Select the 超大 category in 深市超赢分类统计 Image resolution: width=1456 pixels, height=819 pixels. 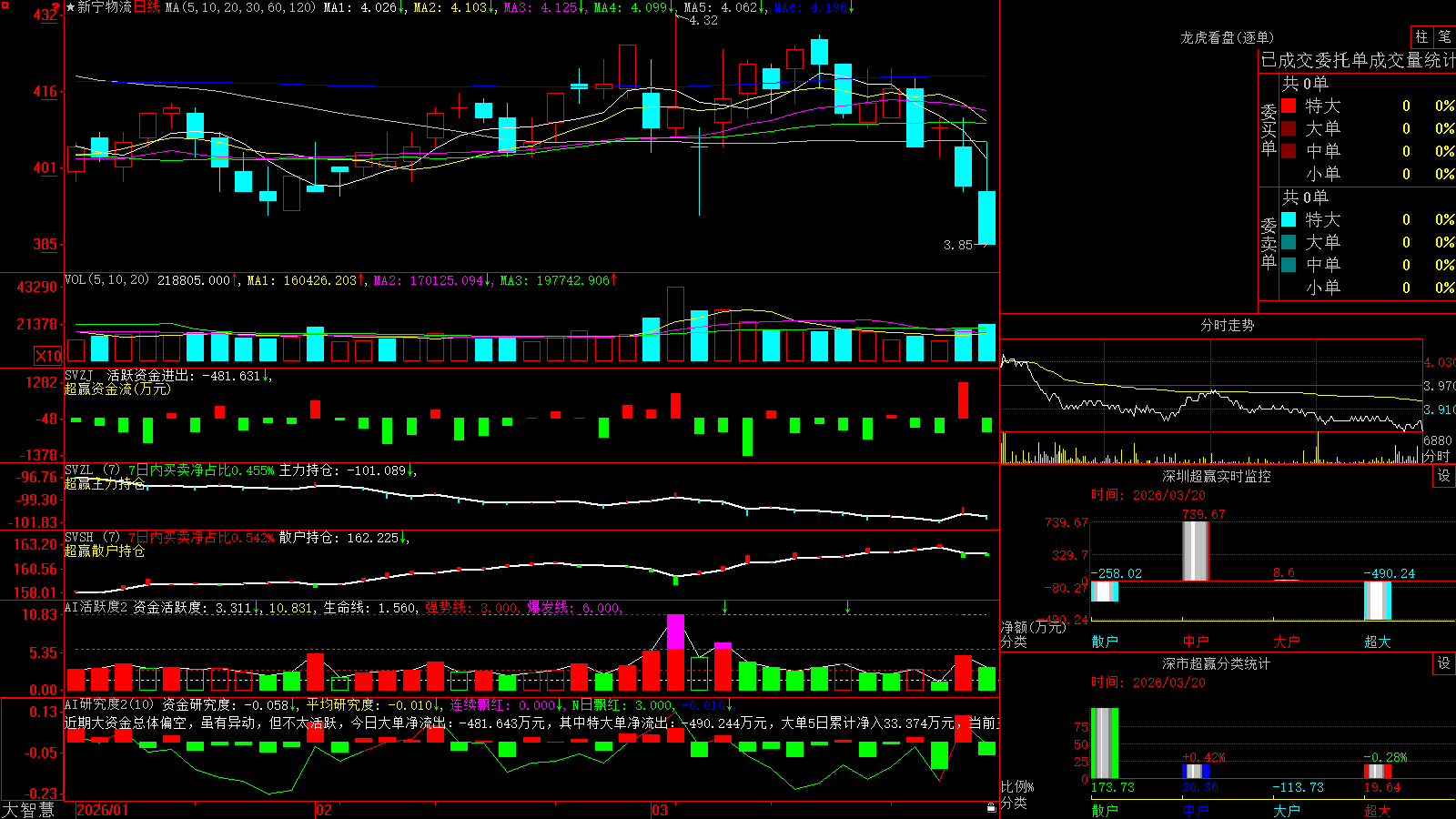pos(1378,810)
